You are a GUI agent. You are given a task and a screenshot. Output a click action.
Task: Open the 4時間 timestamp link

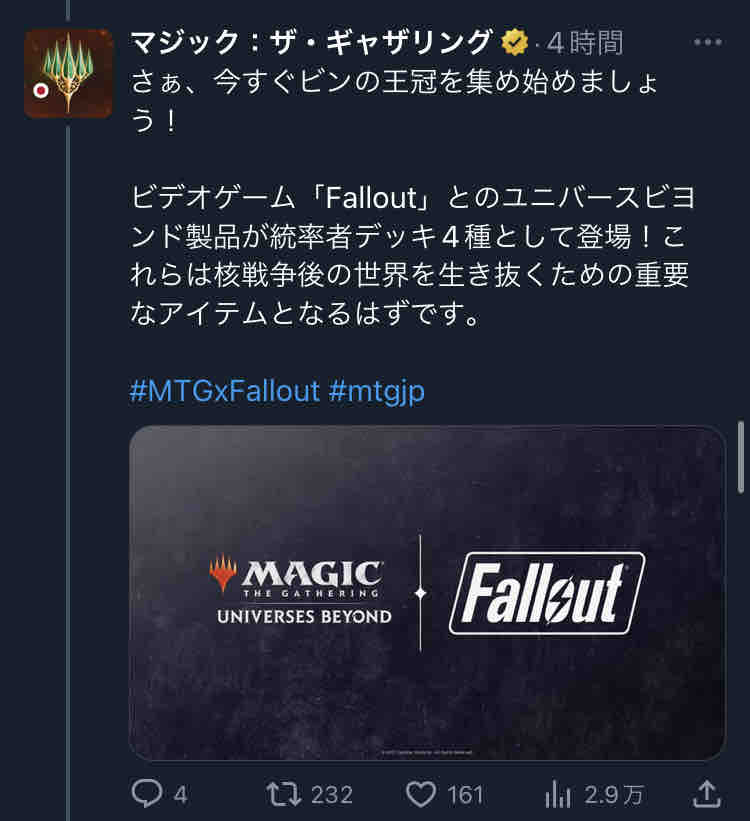pyautogui.click(x=584, y=43)
